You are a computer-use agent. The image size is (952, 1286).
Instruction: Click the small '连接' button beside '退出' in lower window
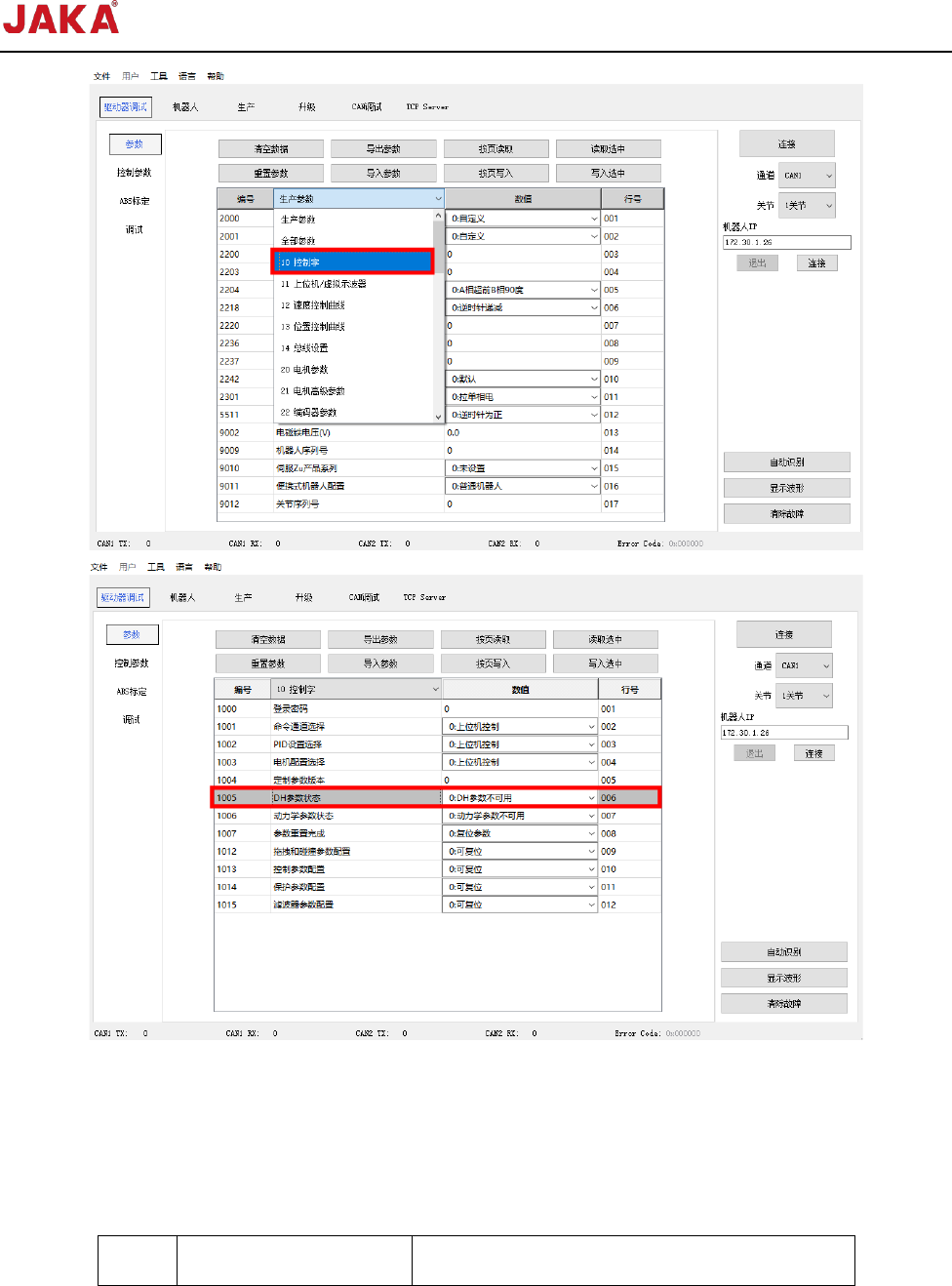pyautogui.click(x=814, y=754)
